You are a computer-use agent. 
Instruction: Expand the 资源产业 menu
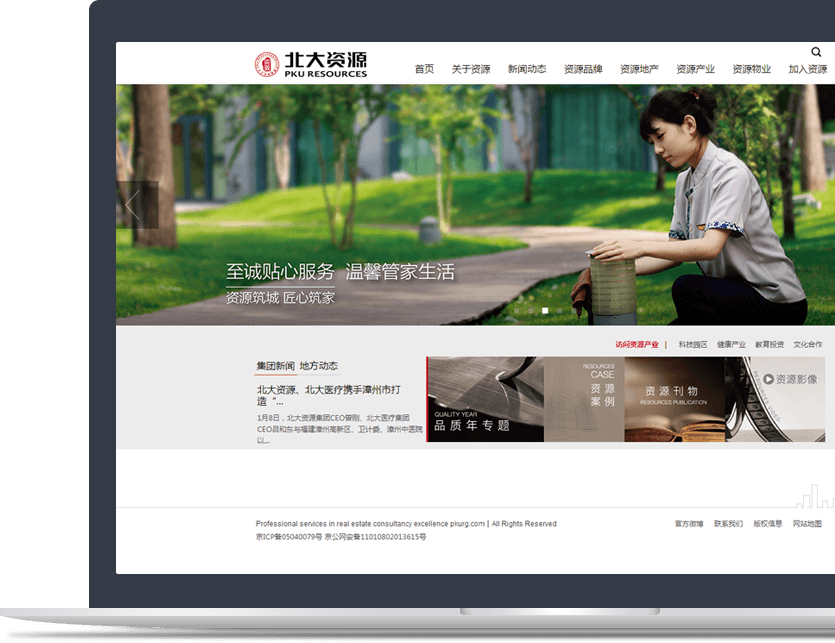click(x=695, y=69)
